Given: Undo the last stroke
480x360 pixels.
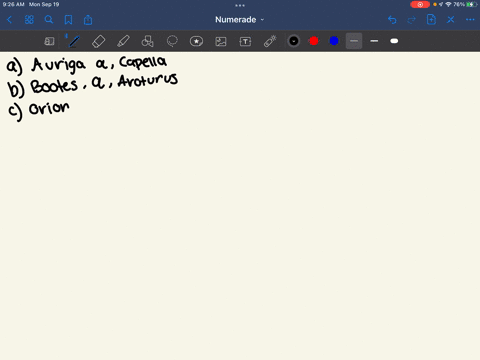Looking at the screenshot, I should 392,20.
